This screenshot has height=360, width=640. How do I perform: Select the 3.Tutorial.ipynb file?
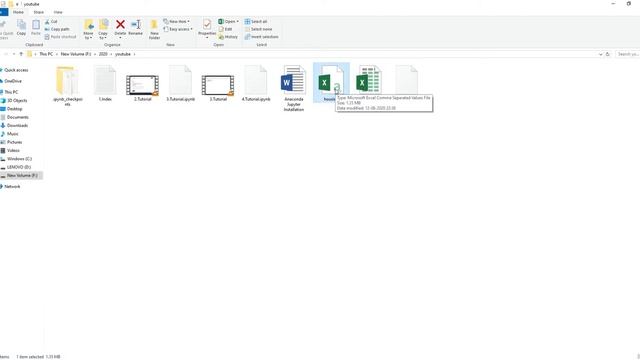[x=180, y=84]
